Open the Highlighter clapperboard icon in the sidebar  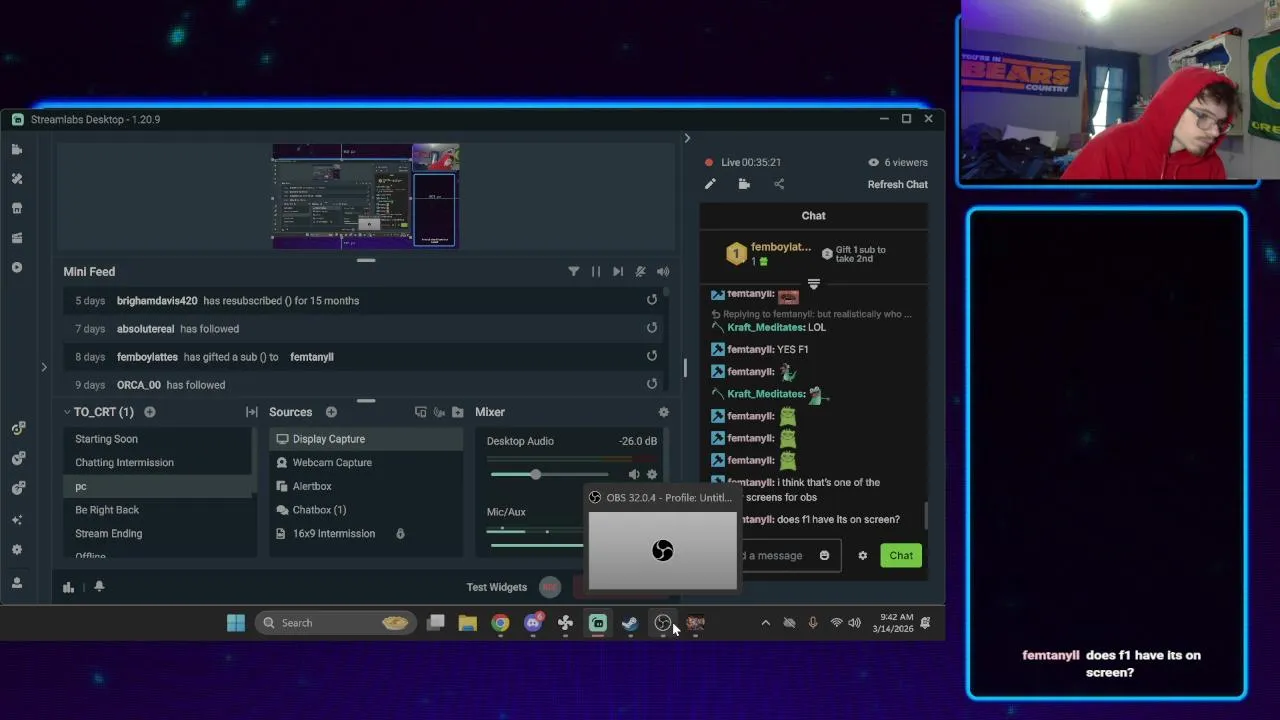pyautogui.click(x=17, y=238)
